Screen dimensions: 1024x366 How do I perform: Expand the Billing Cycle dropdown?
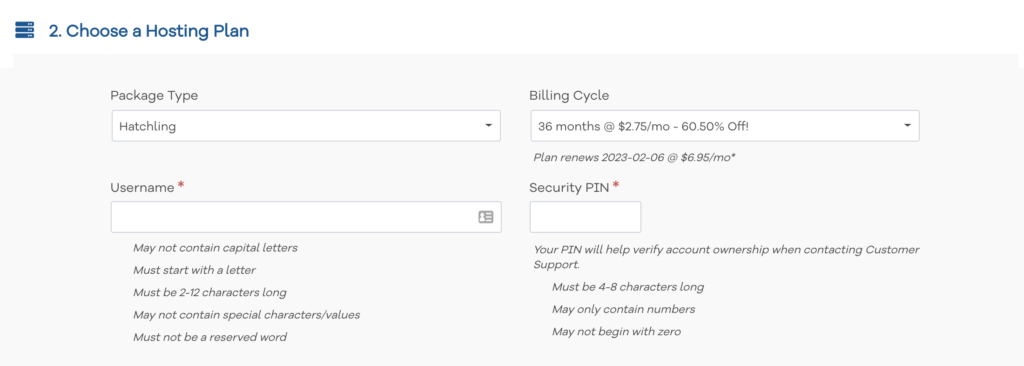[725, 126]
